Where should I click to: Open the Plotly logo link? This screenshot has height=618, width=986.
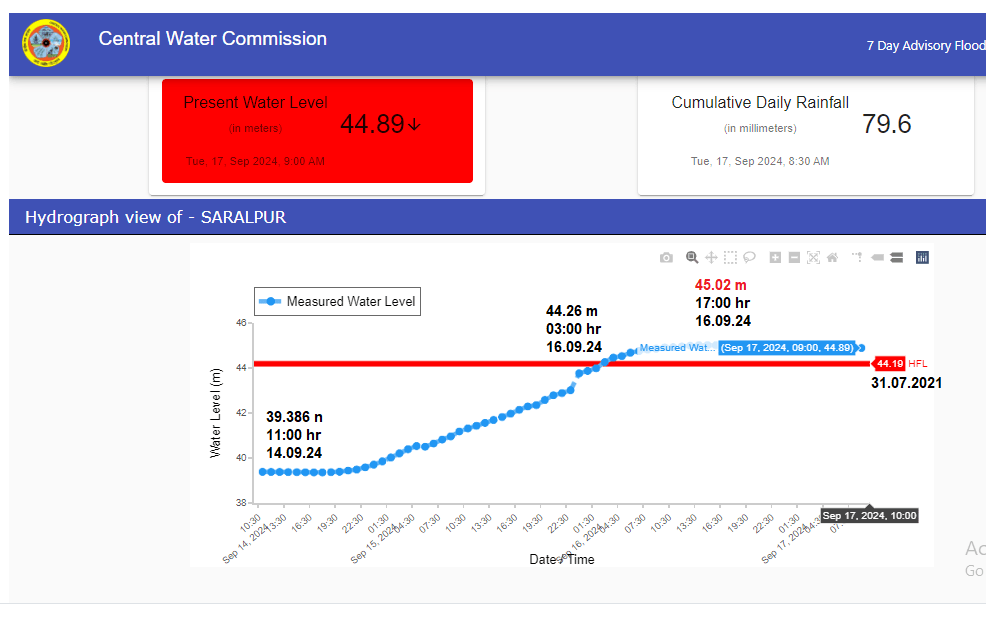pyautogui.click(x=922, y=258)
